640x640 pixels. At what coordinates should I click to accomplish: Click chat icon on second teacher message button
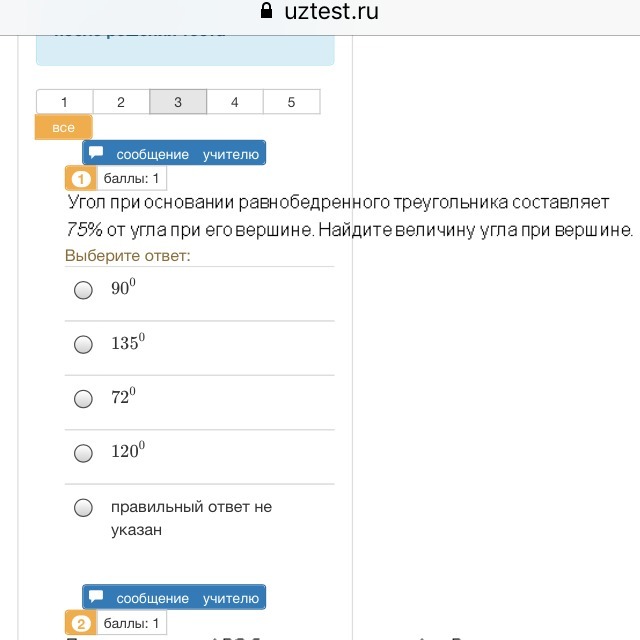point(97,598)
